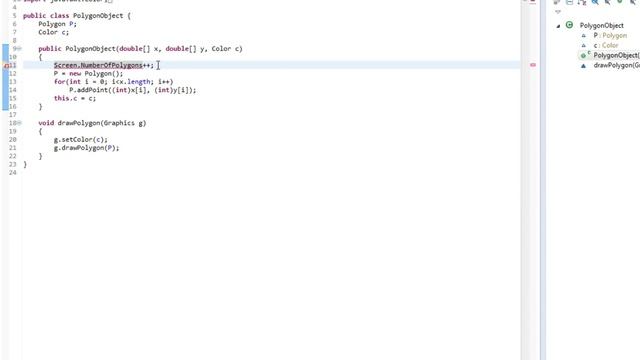640x360 pixels.
Task: Click line number 20 in the gutter
Action: pyautogui.click(x=13, y=140)
